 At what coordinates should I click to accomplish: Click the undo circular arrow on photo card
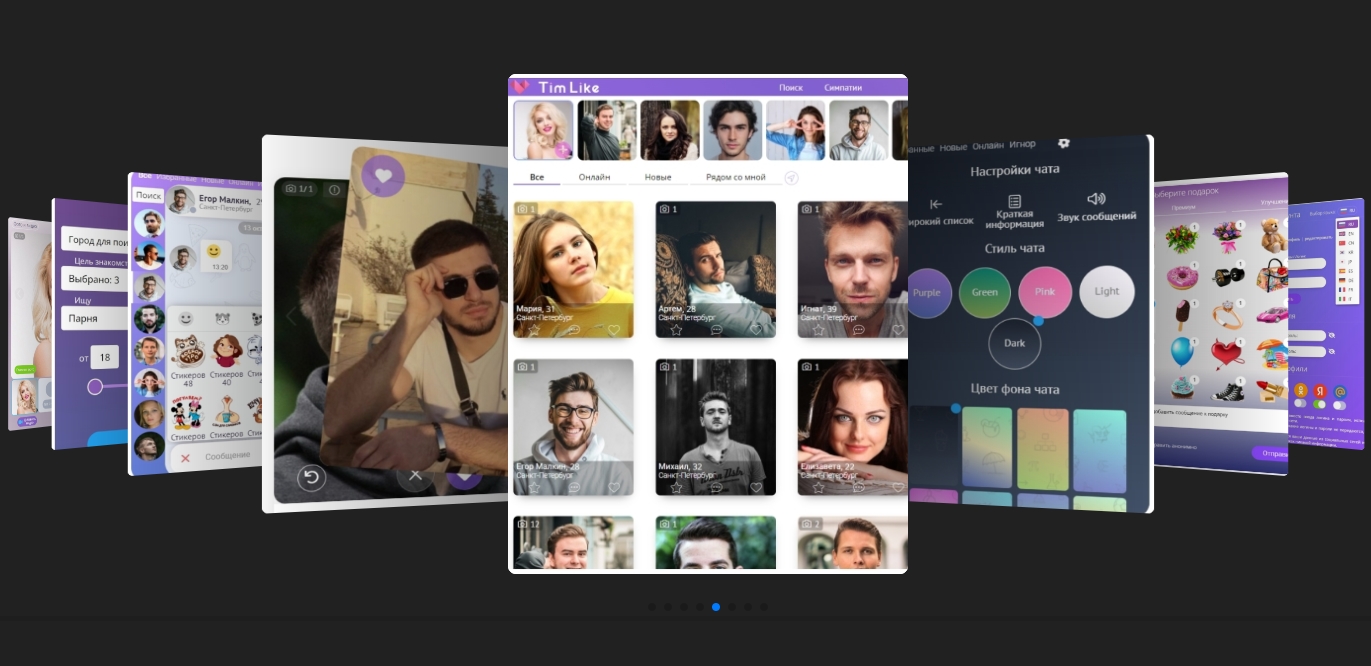click(311, 477)
